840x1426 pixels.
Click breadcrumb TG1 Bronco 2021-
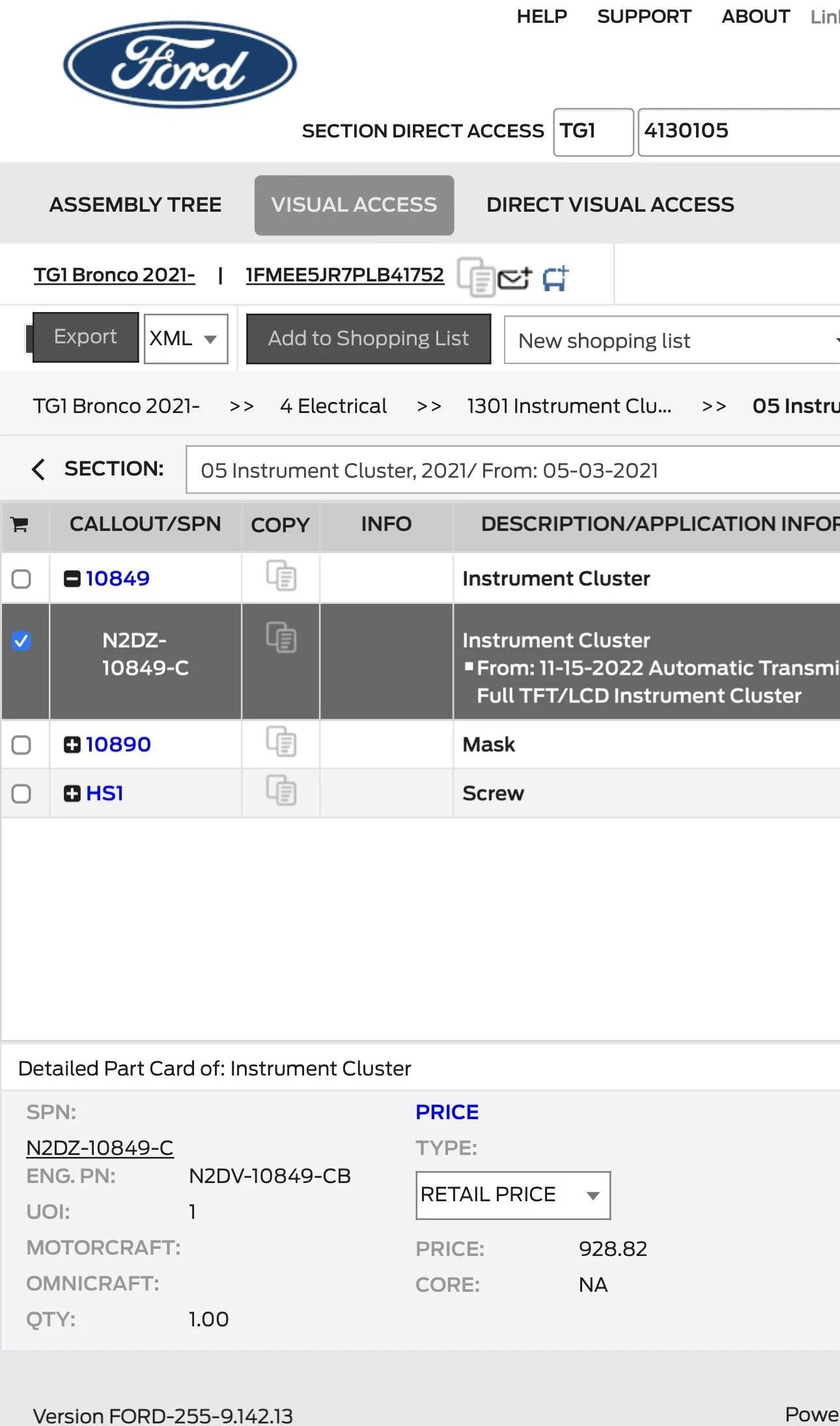pos(117,406)
